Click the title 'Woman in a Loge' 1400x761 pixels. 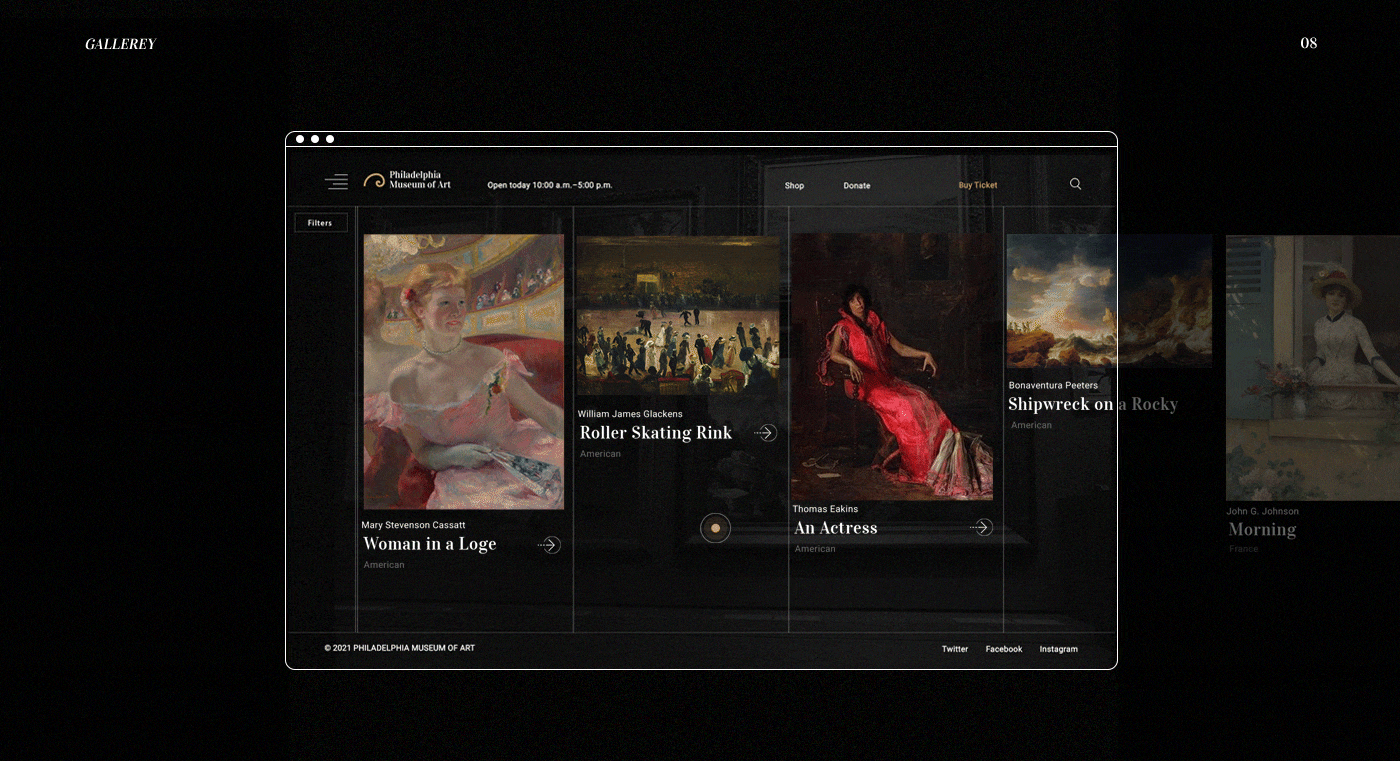[x=430, y=544]
